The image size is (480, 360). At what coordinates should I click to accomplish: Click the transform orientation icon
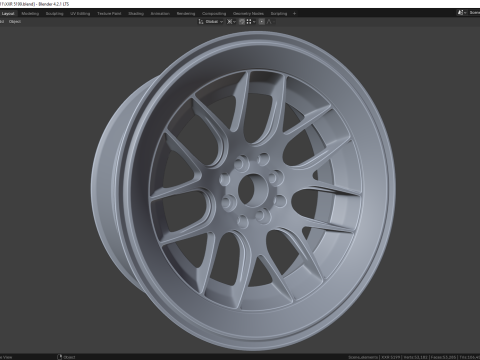pyautogui.click(x=201, y=21)
